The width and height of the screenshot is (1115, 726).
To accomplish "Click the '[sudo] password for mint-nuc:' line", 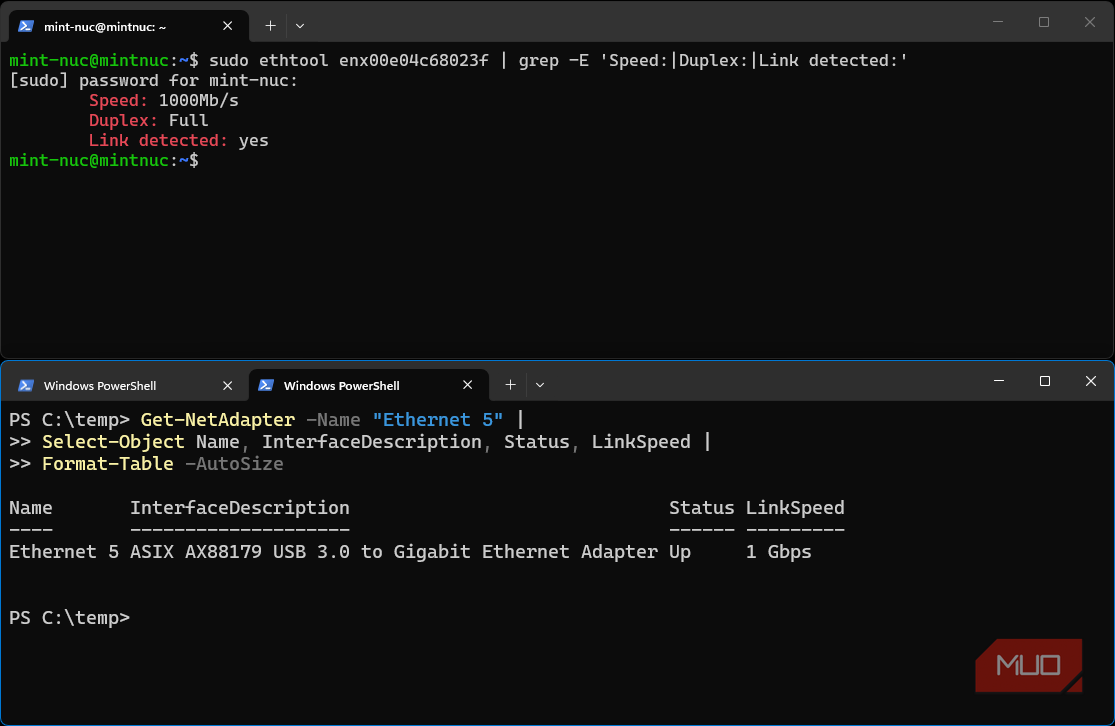I will coord(154,80).
